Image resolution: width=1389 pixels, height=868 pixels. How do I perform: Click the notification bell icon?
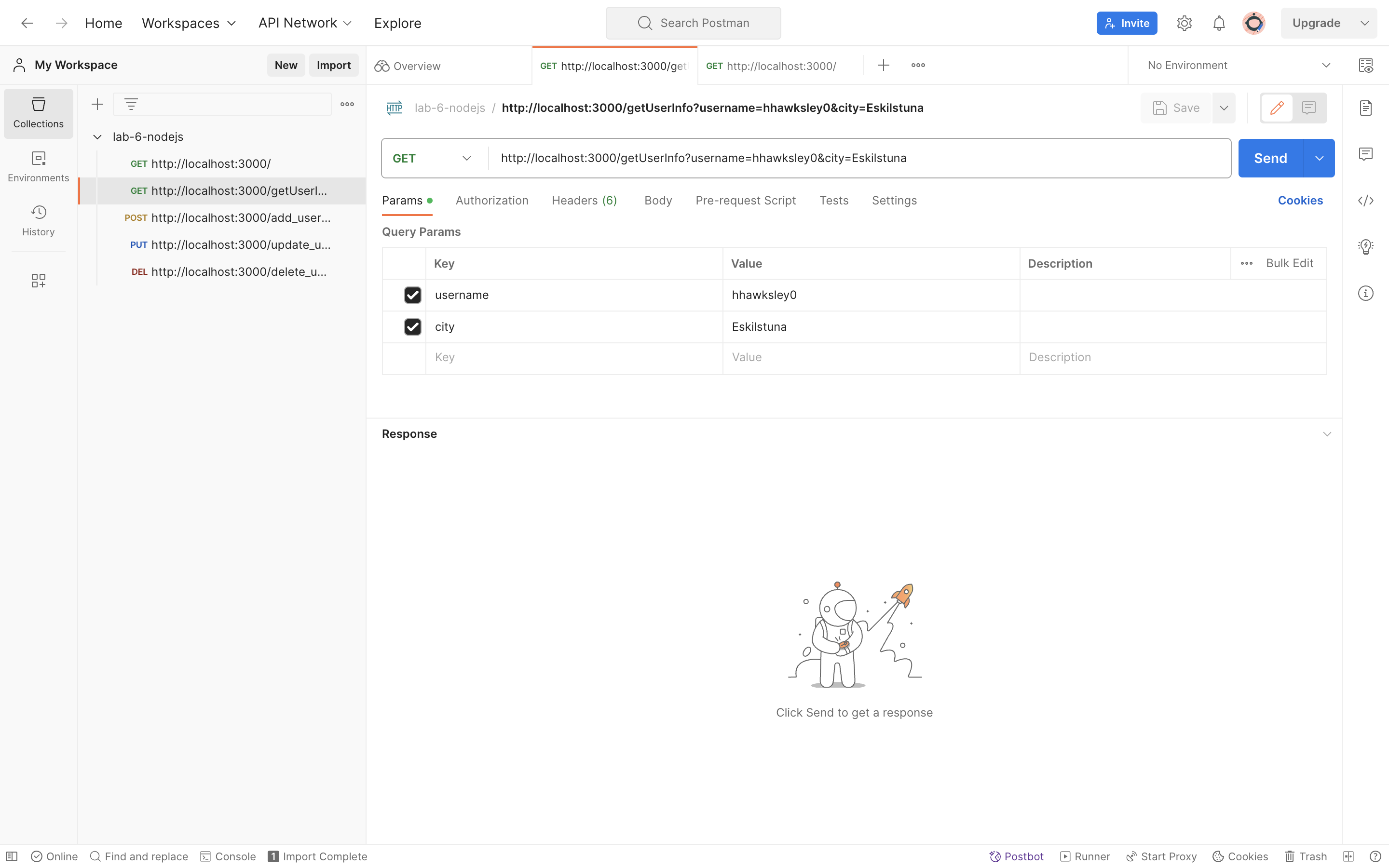tap(1219, 23)
